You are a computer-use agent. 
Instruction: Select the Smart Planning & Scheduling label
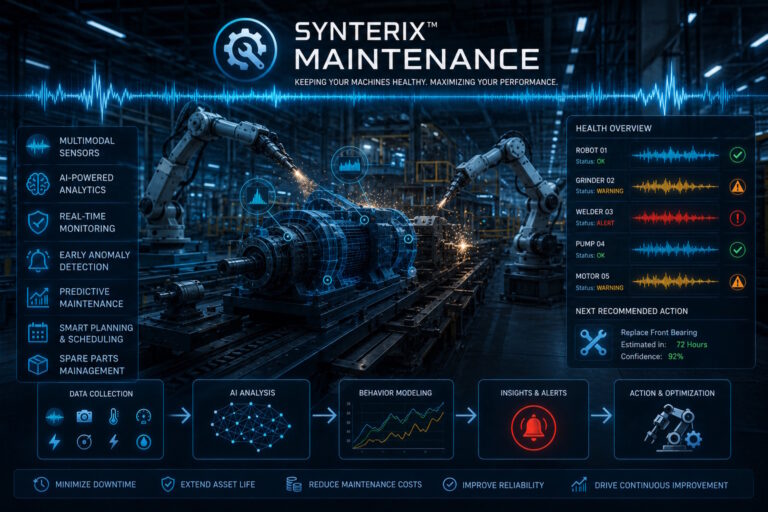coord(96,333)
